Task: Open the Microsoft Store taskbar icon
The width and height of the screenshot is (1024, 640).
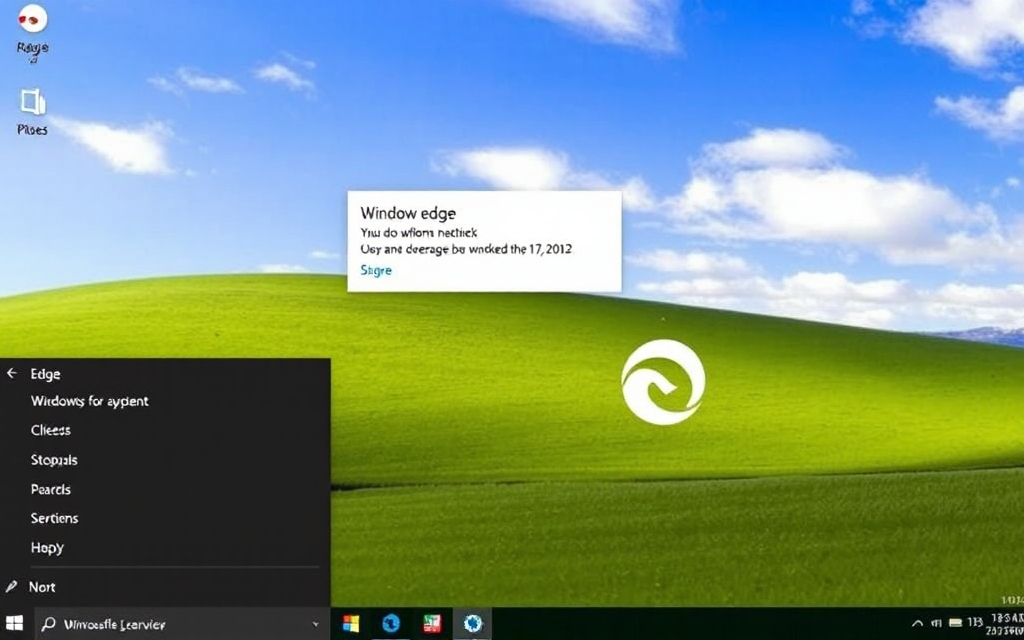Action: [351, 624]
